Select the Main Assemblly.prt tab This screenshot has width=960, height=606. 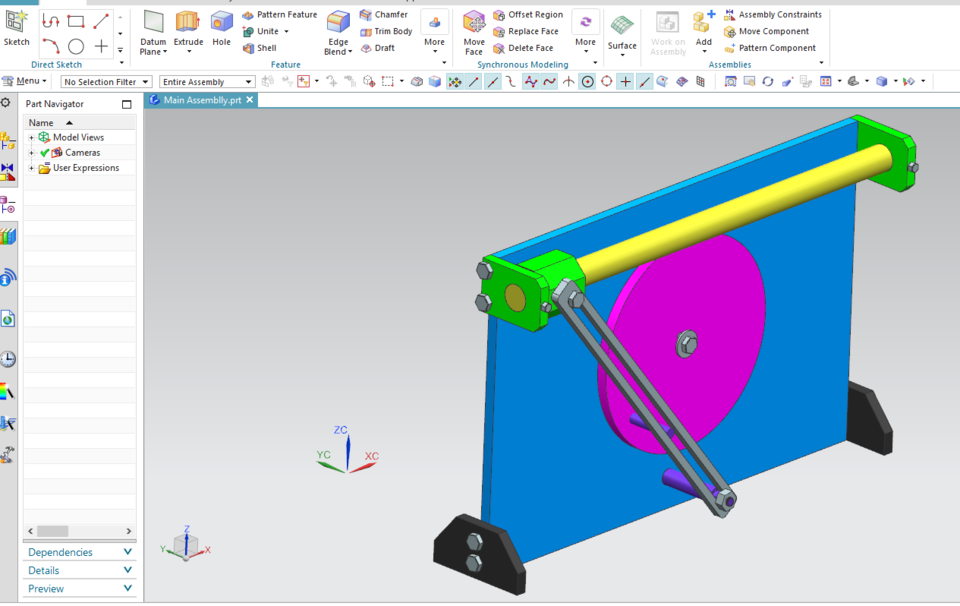click(x=200, y=100)
